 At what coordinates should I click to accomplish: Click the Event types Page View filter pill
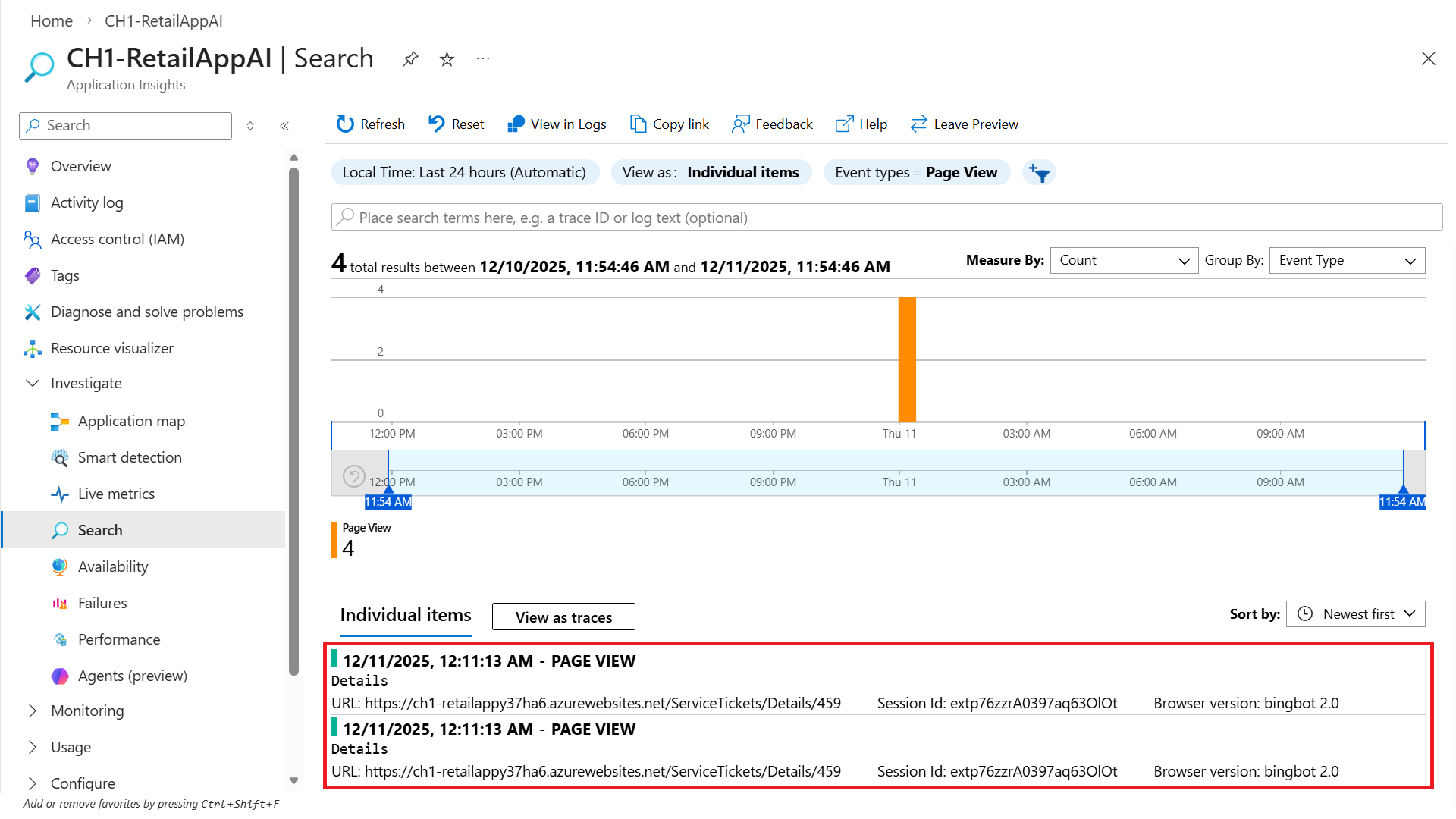pos(915,173)
